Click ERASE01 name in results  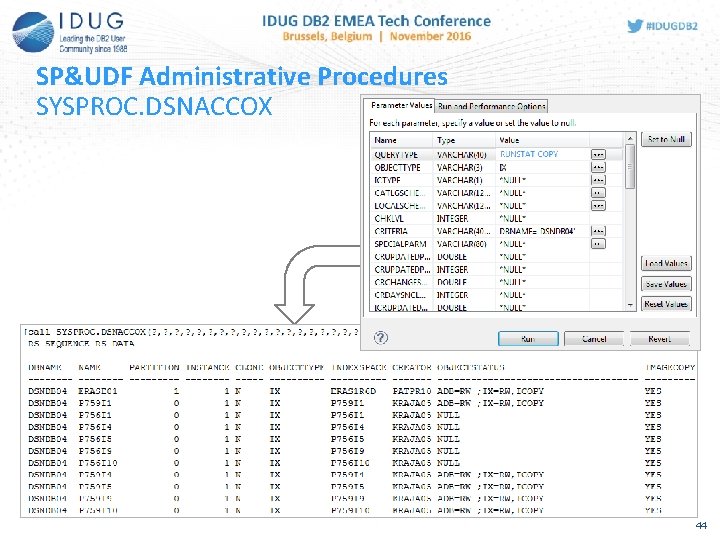98,391
